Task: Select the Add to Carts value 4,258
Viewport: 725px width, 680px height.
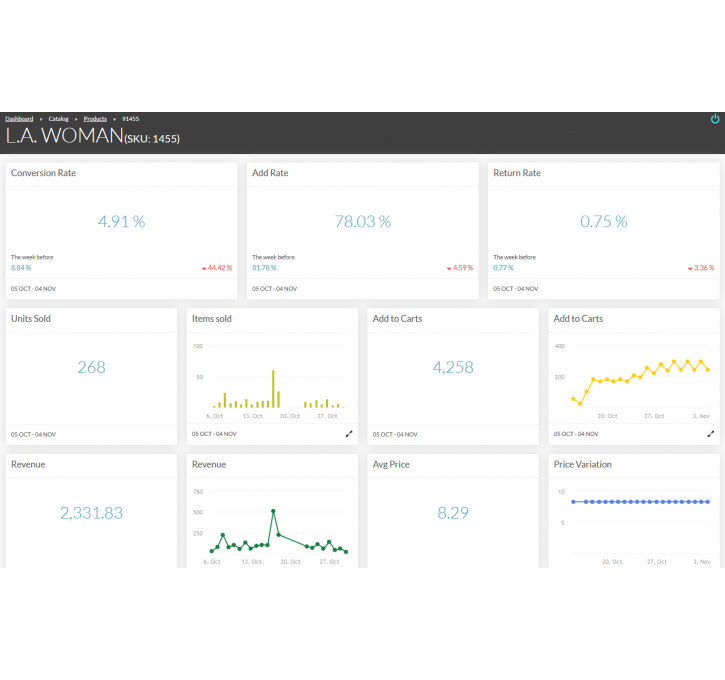Action: [x=453, y=367]
